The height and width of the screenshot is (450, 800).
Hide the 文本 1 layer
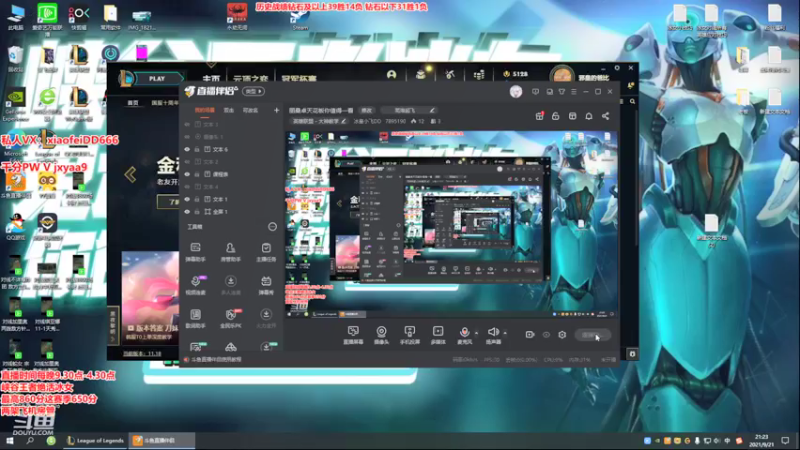tap(187, 199)
